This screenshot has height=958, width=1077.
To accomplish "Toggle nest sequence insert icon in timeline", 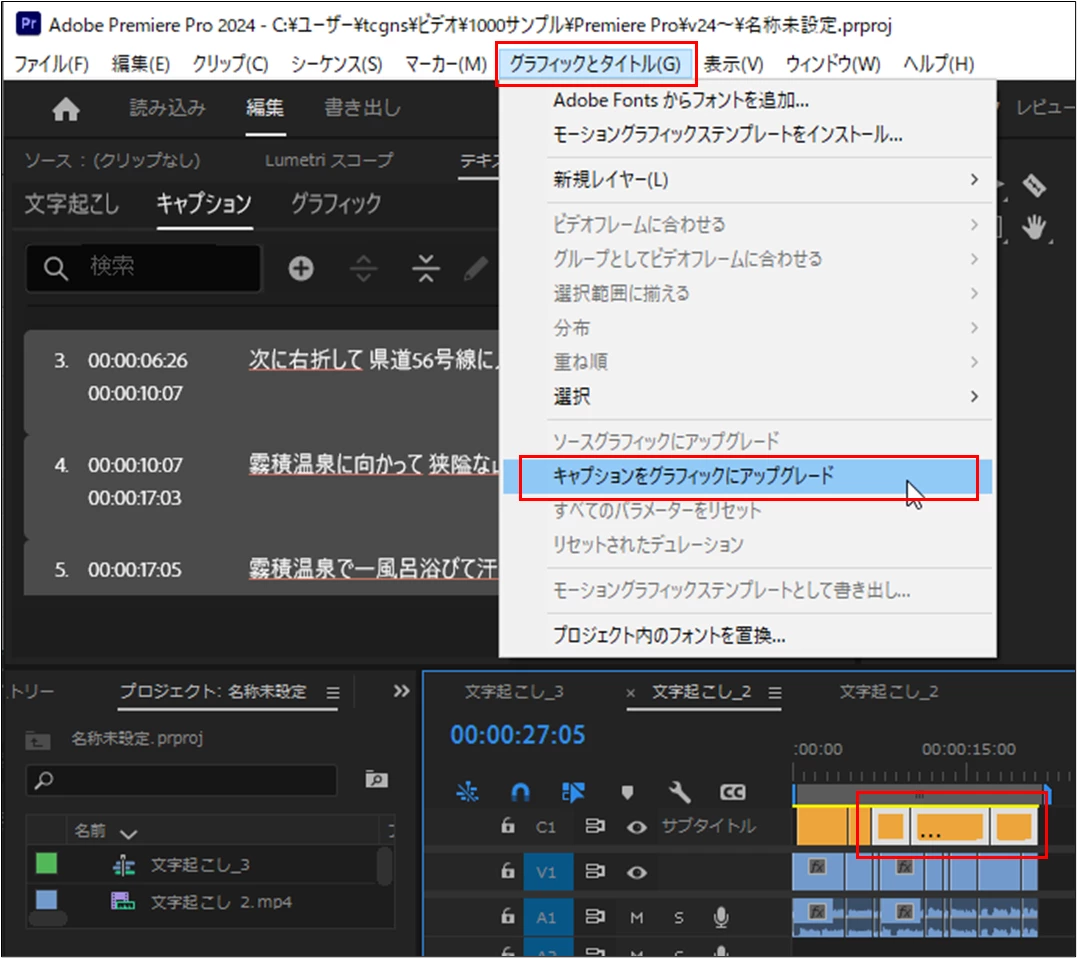I will [x=467, y=792].
